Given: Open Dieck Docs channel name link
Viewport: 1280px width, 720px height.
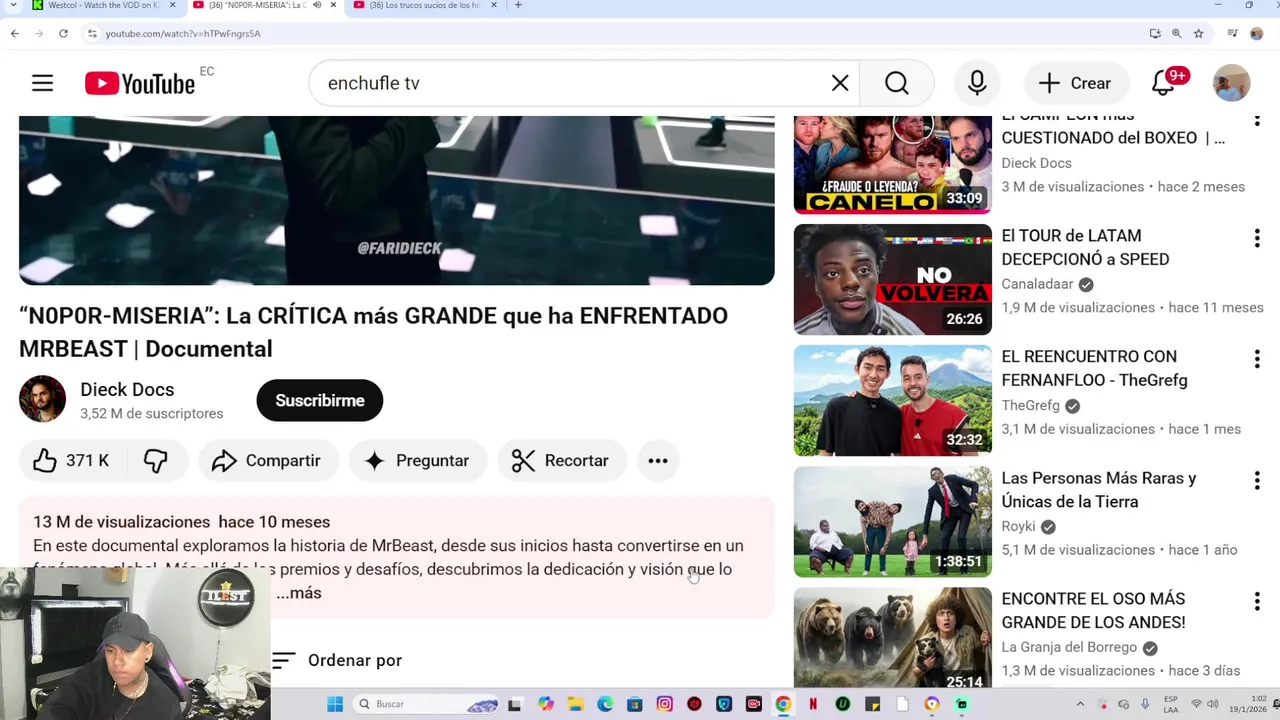Looking at the screenshot, I should [x=127, y=389].
